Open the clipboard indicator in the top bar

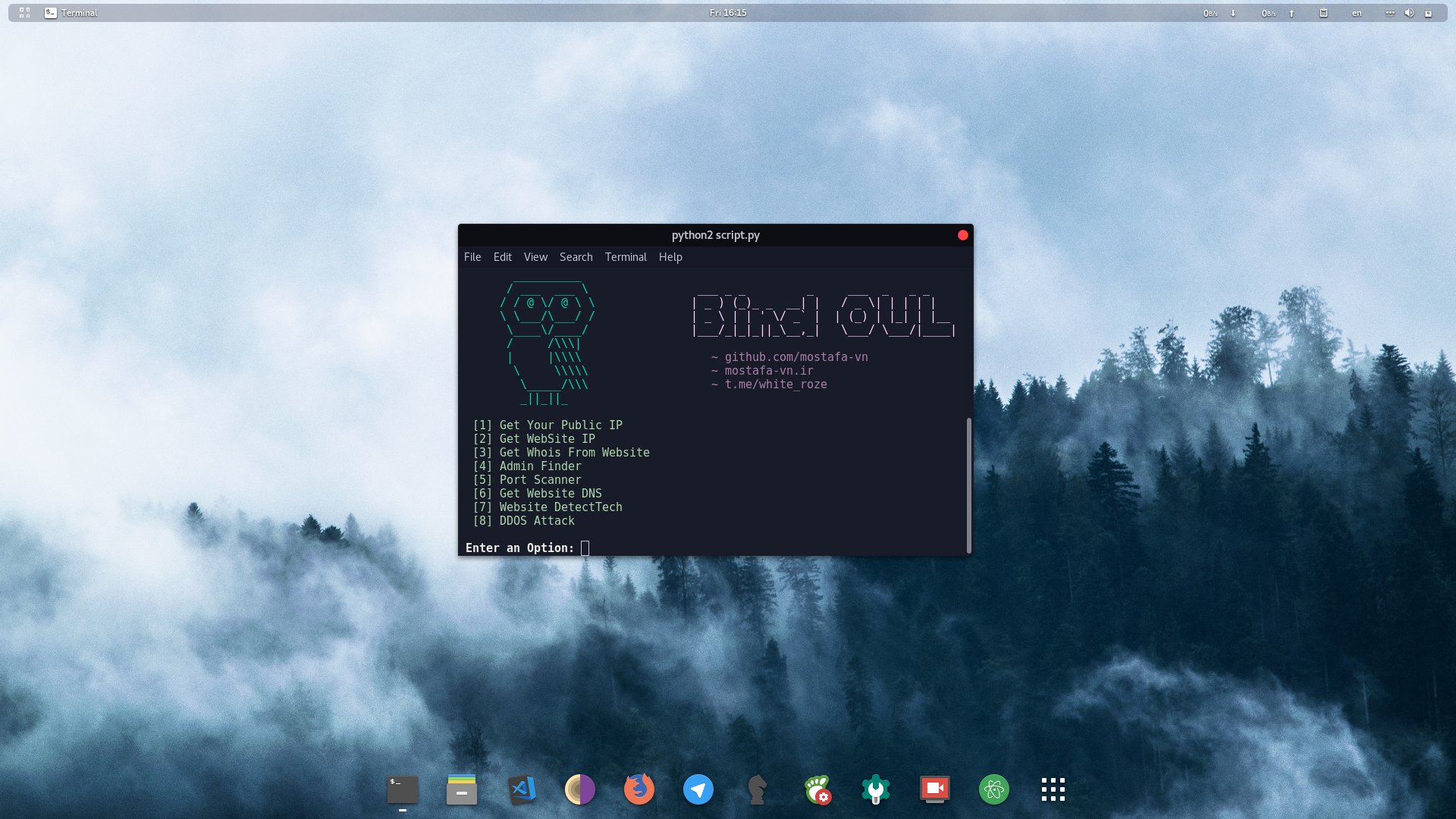(x=1323, y=13)
